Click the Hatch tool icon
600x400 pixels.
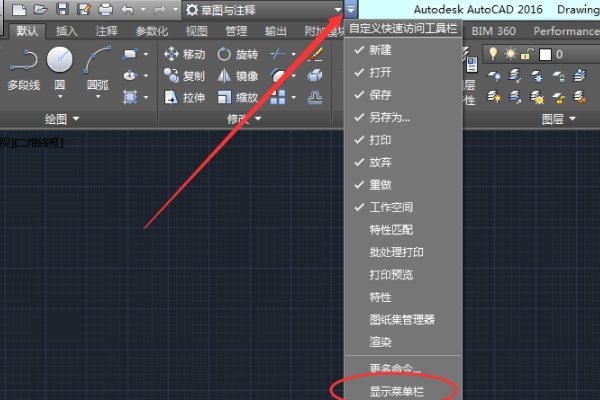pyautogui.click(x=130, y=97)
